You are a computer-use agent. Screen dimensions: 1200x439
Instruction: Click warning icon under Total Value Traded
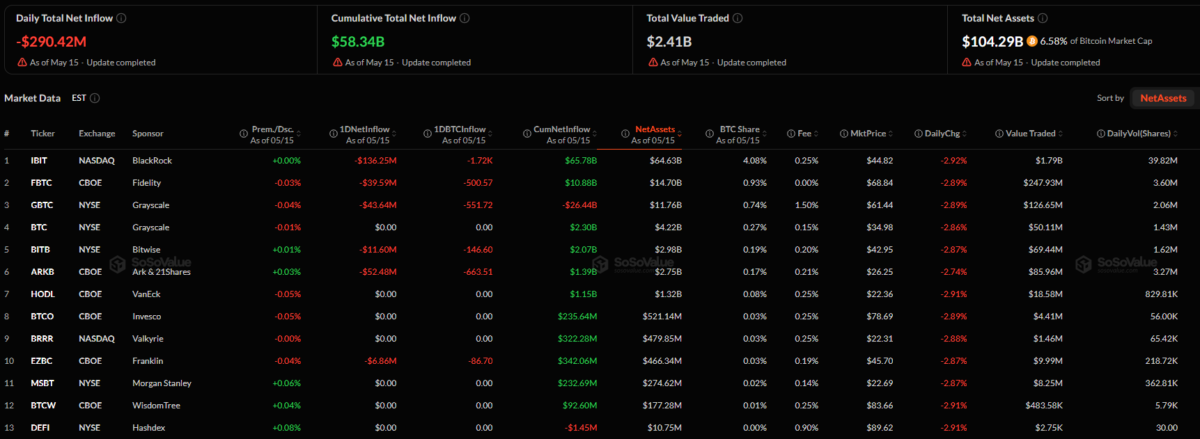click(x=652, y=62)
